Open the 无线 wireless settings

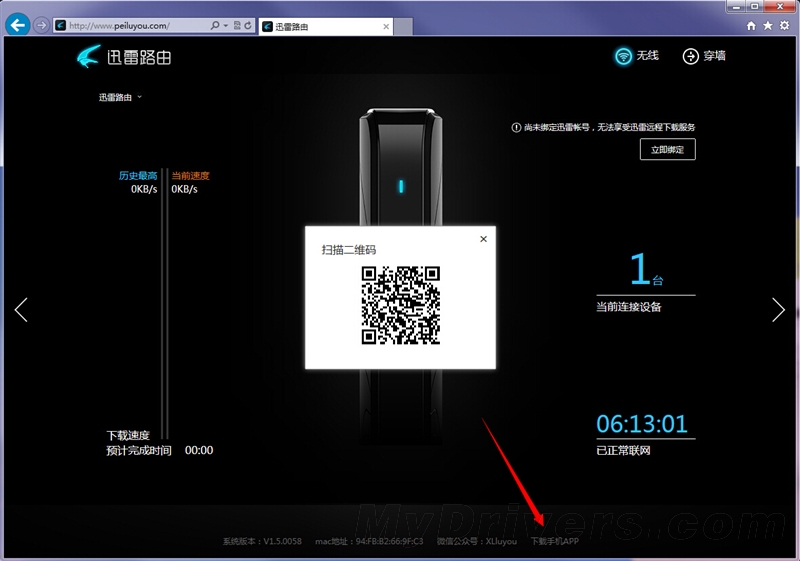pos(637,56)
